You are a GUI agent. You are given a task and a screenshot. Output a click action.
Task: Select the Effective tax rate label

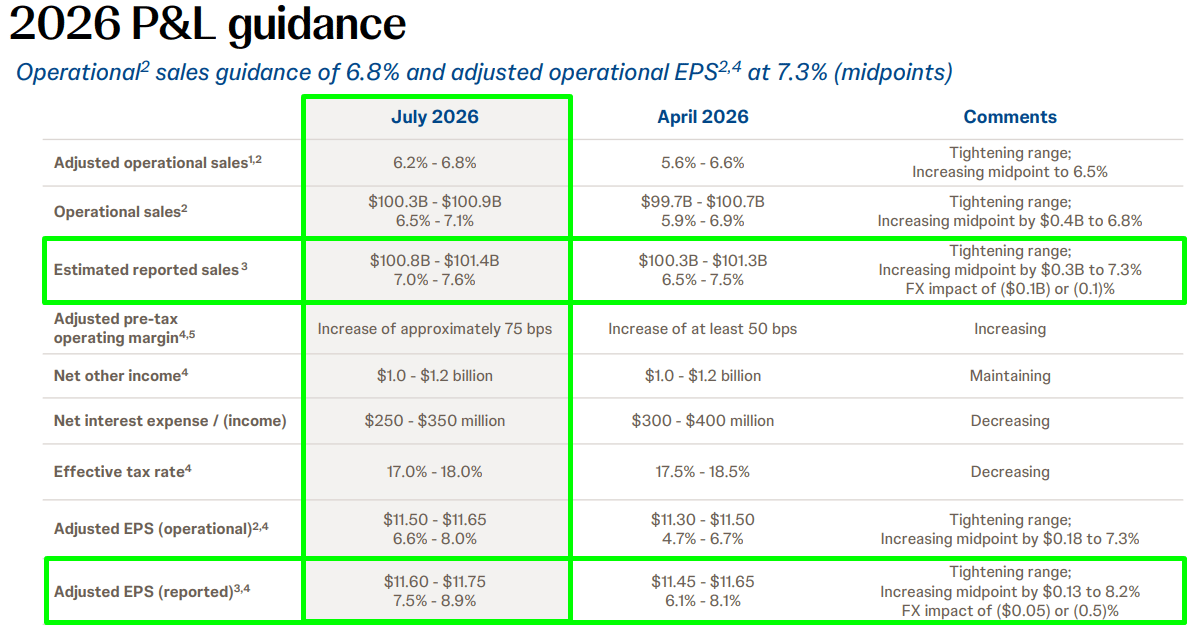pyautogui.click(x=122, y=472)
